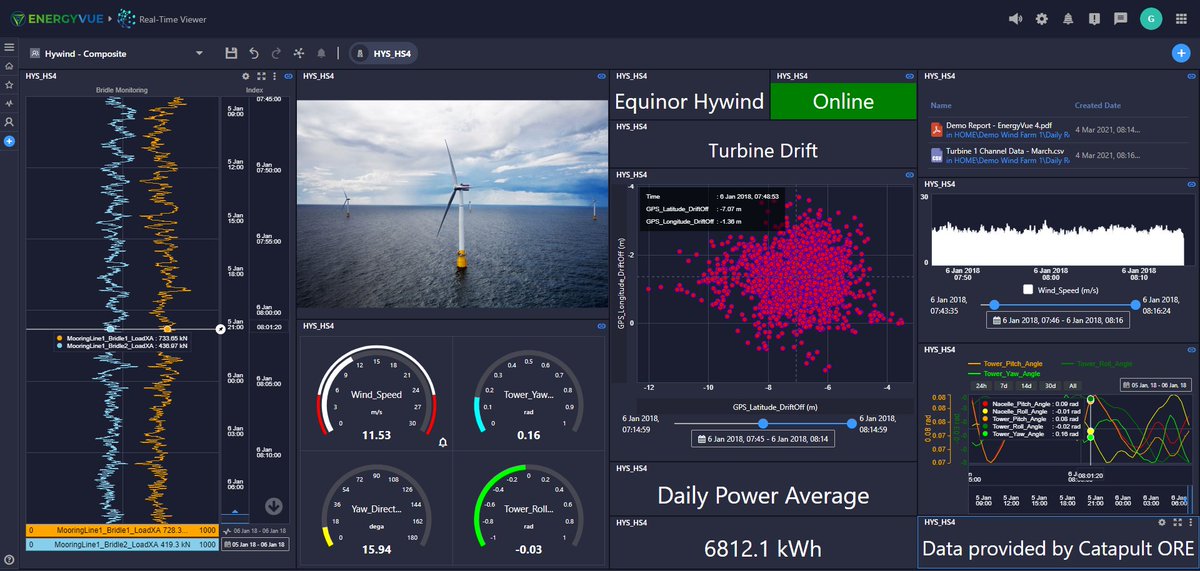Open the activity pulse sidebar icon
Image resolution: width=1200 pixels, height=571 pixels.
click(x=9, y=103)
